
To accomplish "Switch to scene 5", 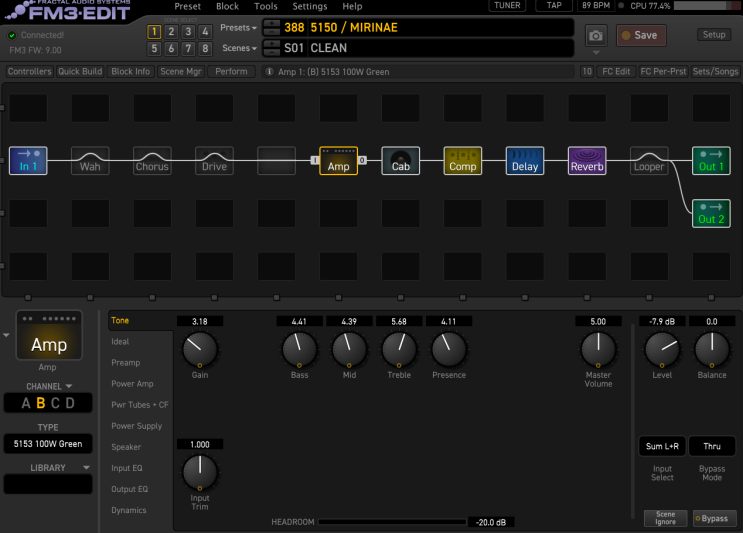I will coord(154,48).
